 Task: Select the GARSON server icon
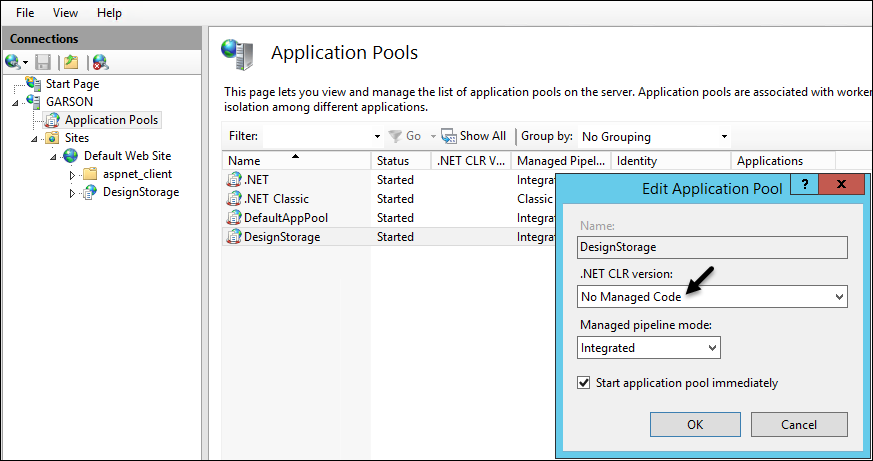(33, 101)
